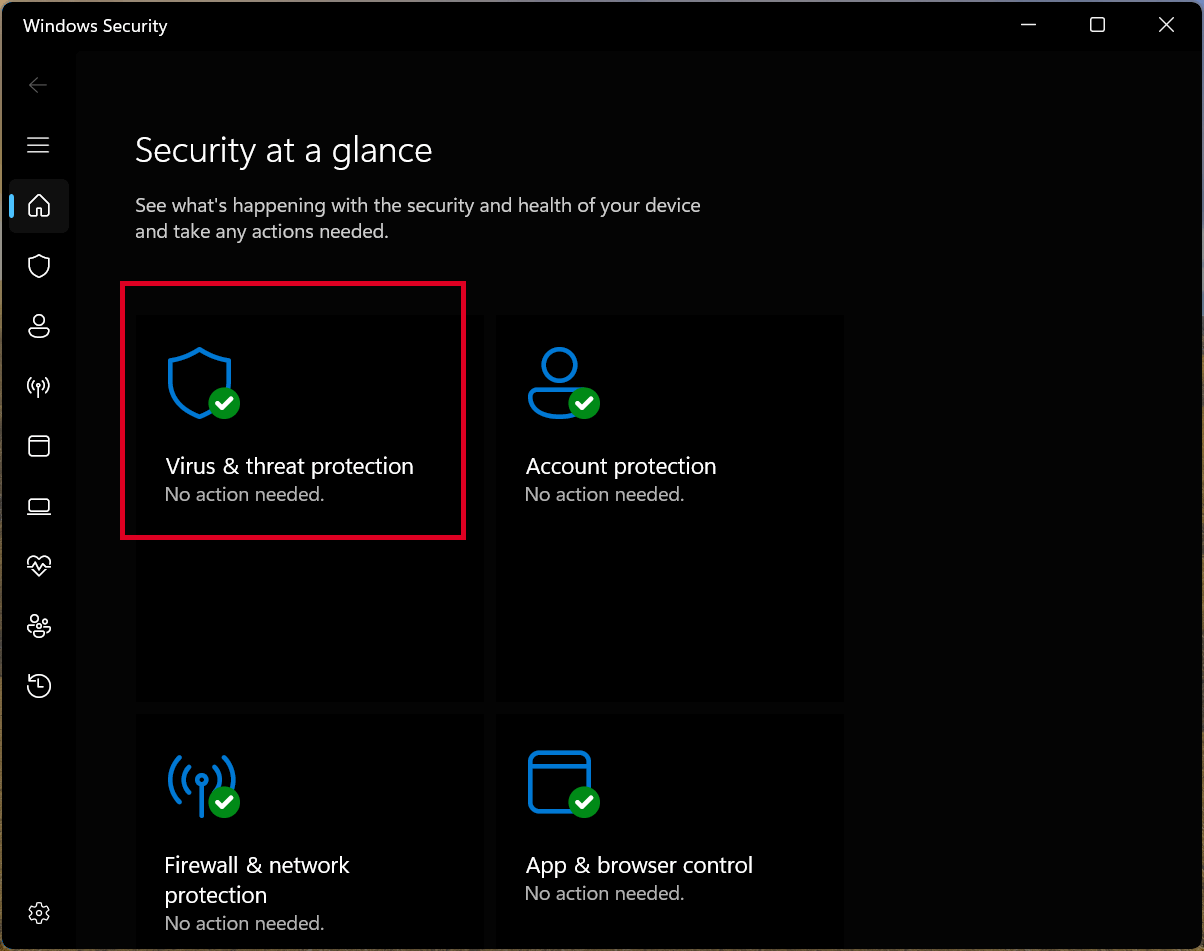Click the Family options sidebar icon
This screenshot has width=1204, height=951.
(x=38, y=626)
